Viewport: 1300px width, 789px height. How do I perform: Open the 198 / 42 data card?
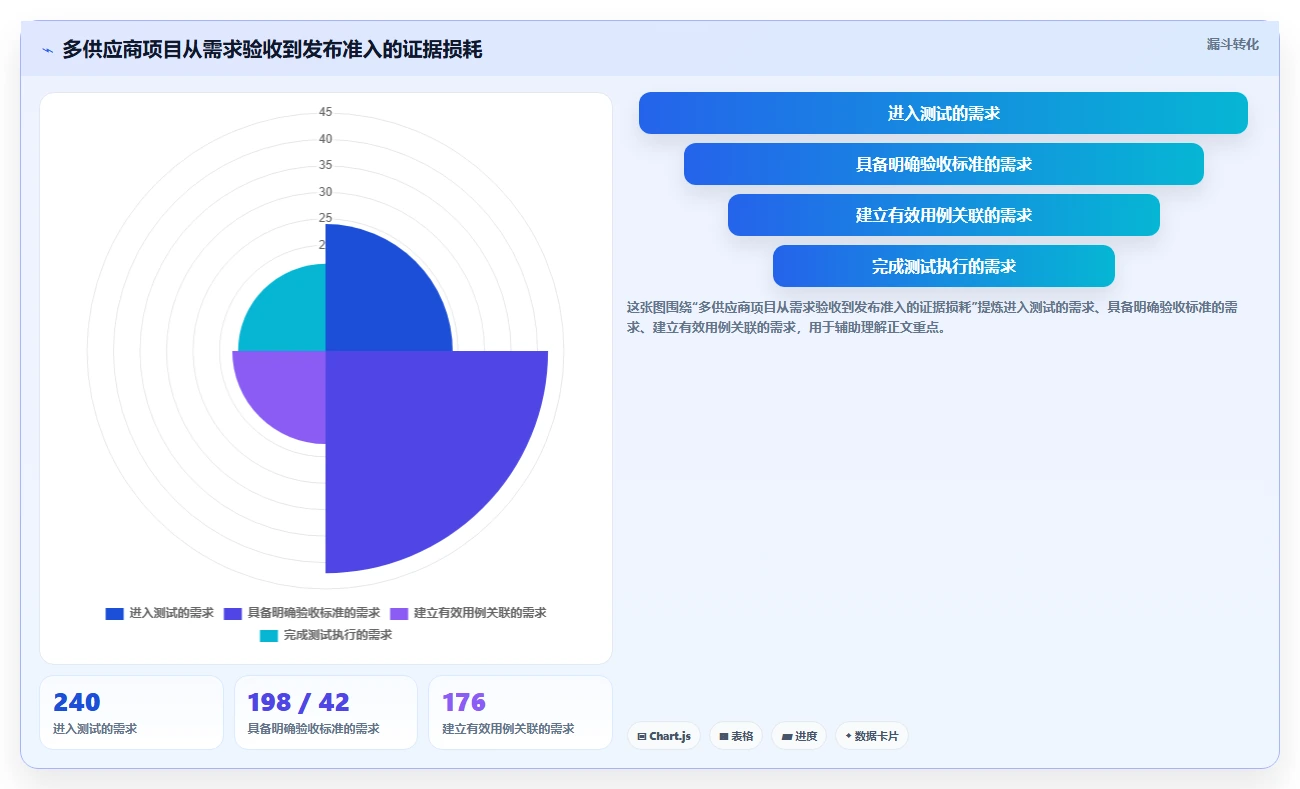pos(325,712)
